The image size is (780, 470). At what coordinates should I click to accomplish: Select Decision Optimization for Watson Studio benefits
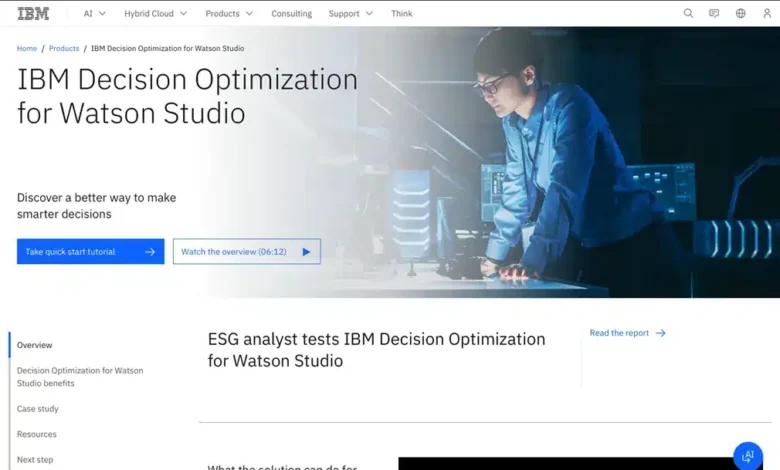tap(80, 377)
